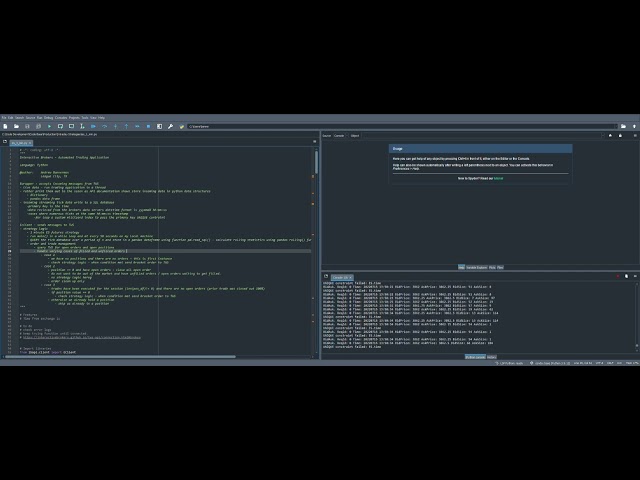Click the Help Object input field
Viewport: 640px width, 480px height.
(482, 136)
